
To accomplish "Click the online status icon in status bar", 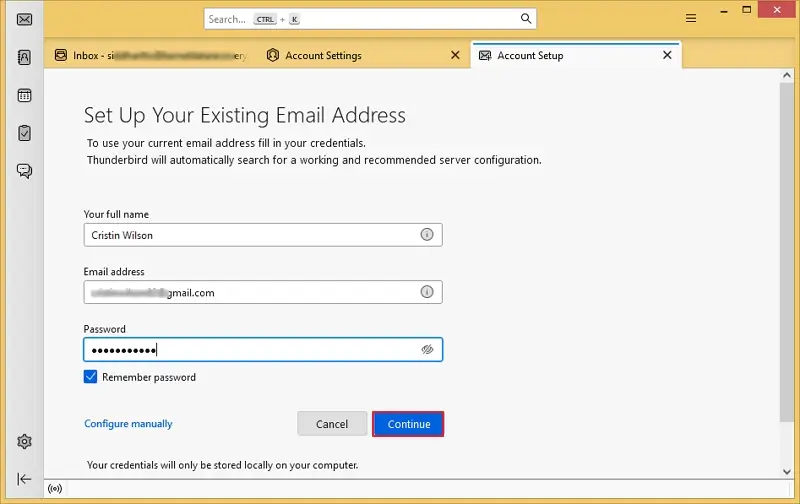I will tap(55, 489).
